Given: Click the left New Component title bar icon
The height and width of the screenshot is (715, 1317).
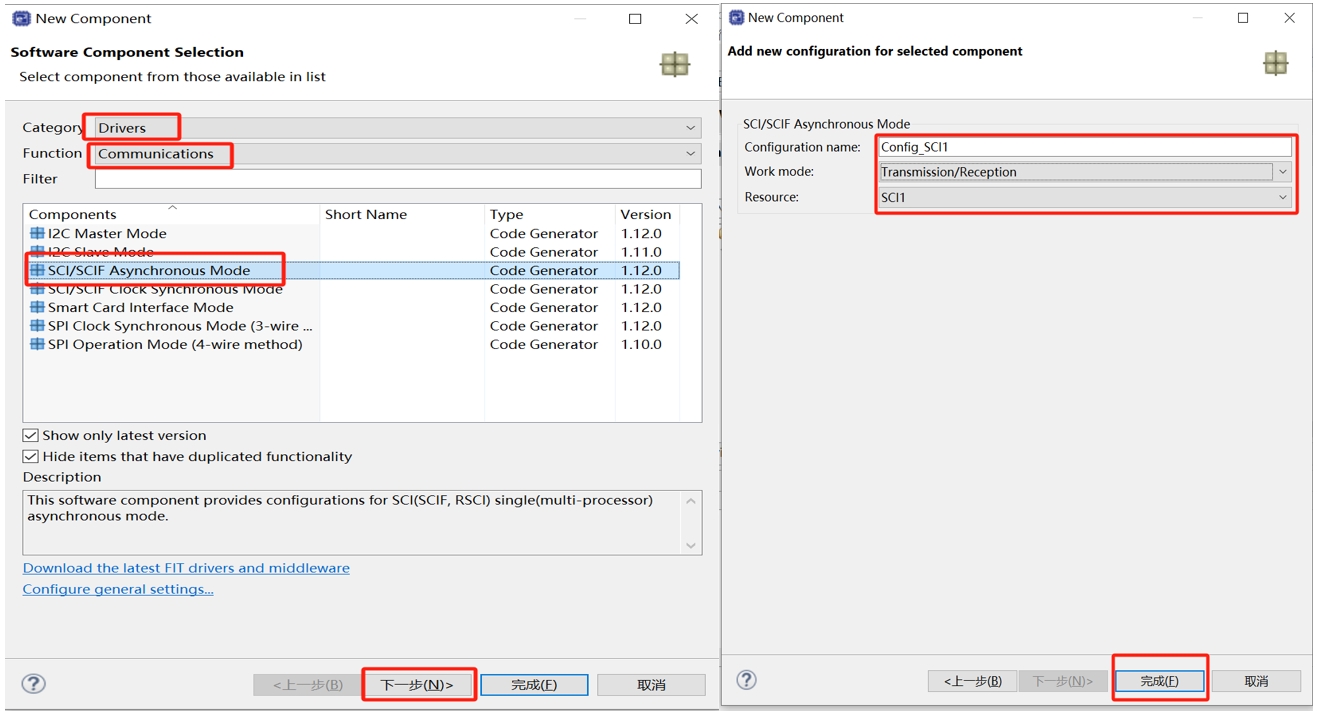Looking at the screenshot, I should pyautogui.click(x=21, y=18).
